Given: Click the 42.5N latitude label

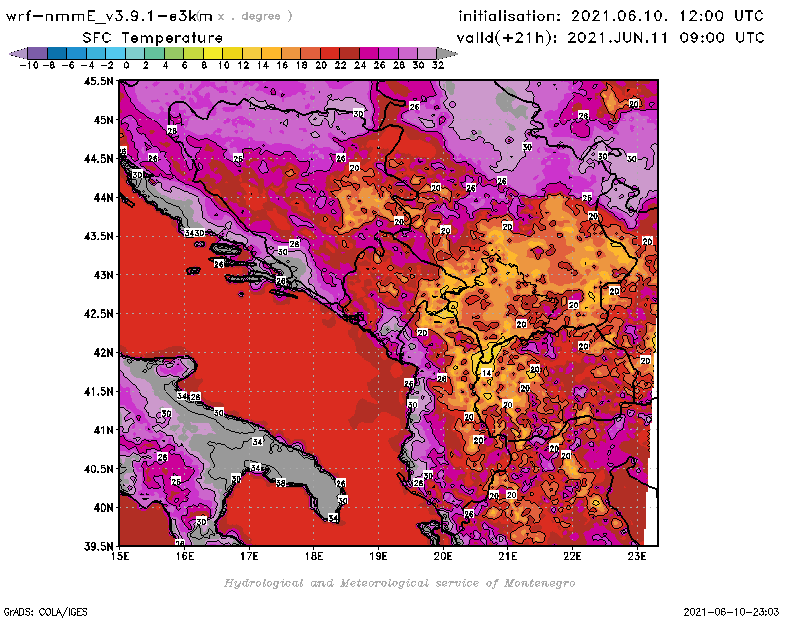Looking at the screenshot, I should [x=98, y=314].
